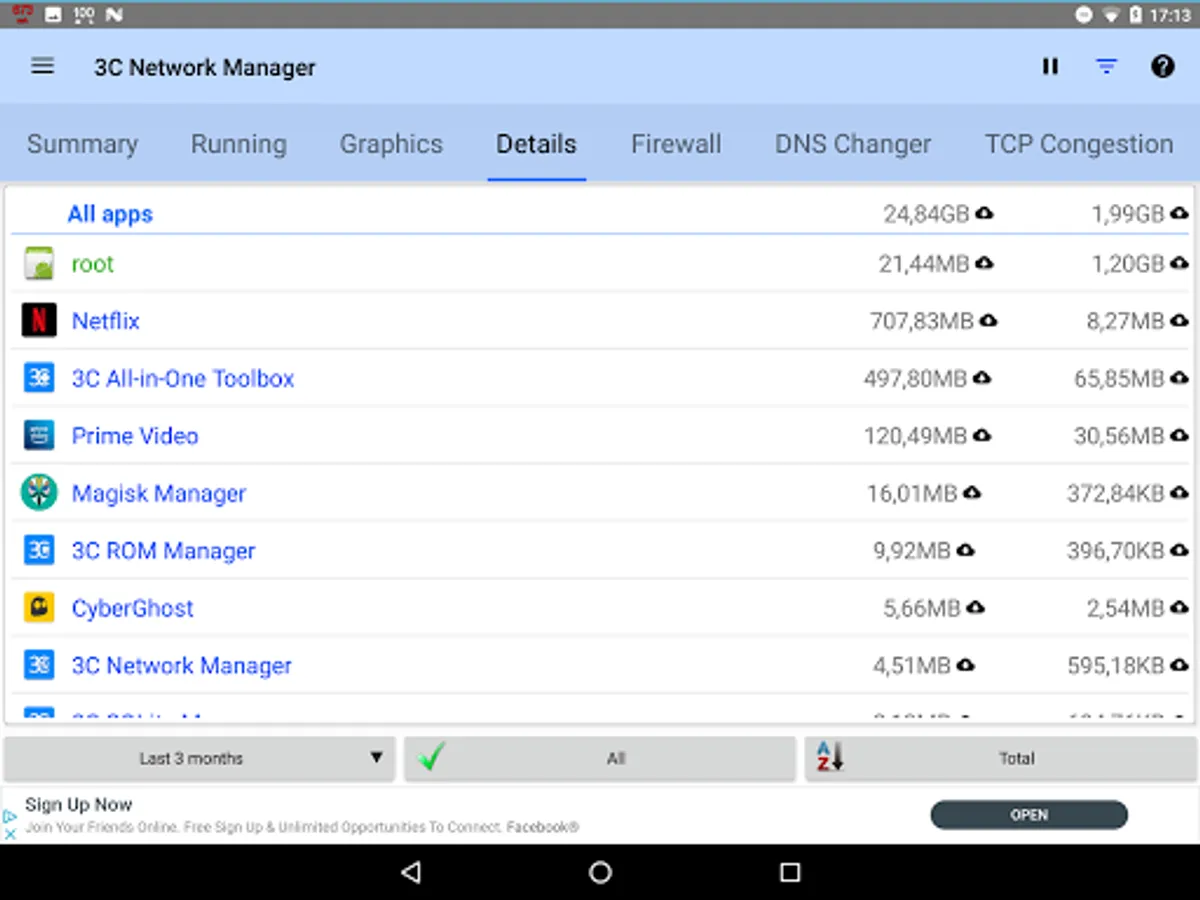
Task: Click the cloud icon next to 372,84KB
Action: [1180, 493]
